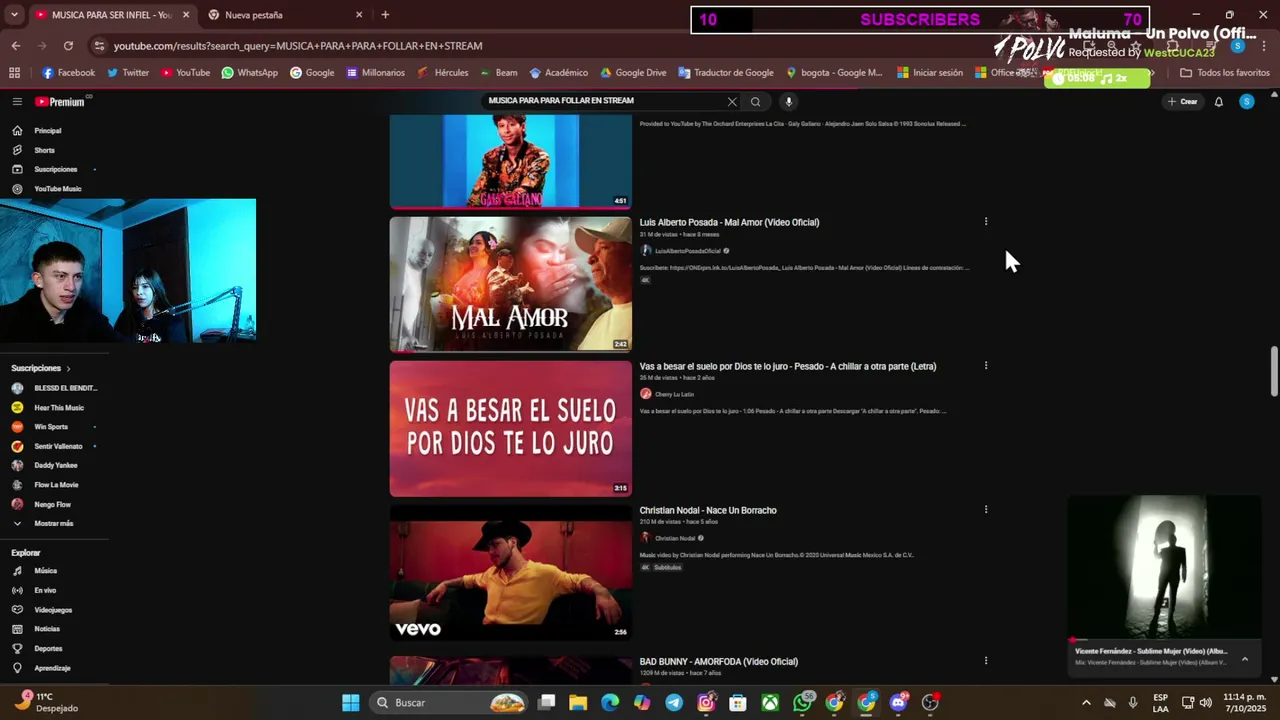Open the browser apps grid icon
Viewport: 1280px width, 720px height.
click(x=14, y=73)
